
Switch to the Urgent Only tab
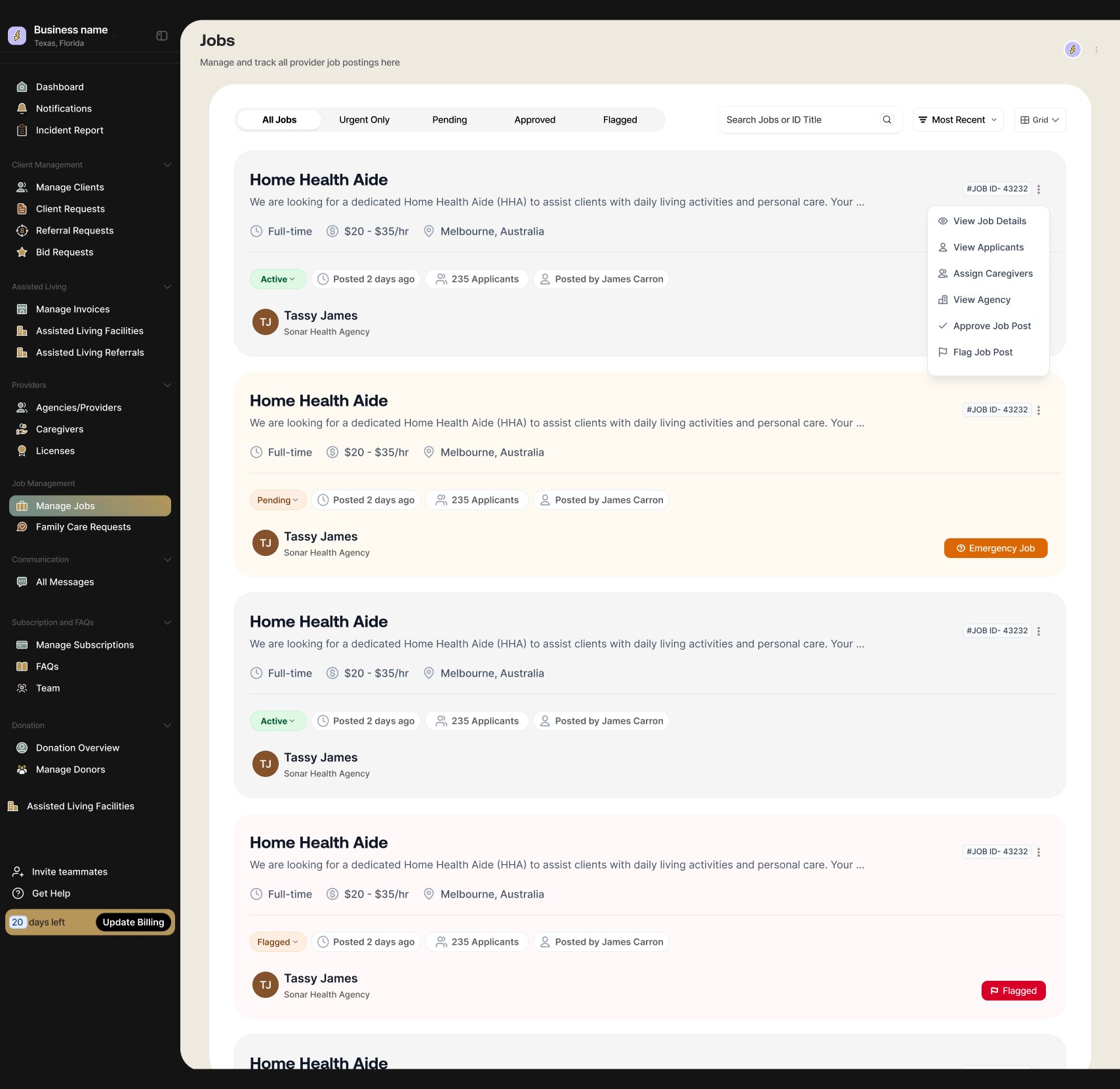point(365,120)
